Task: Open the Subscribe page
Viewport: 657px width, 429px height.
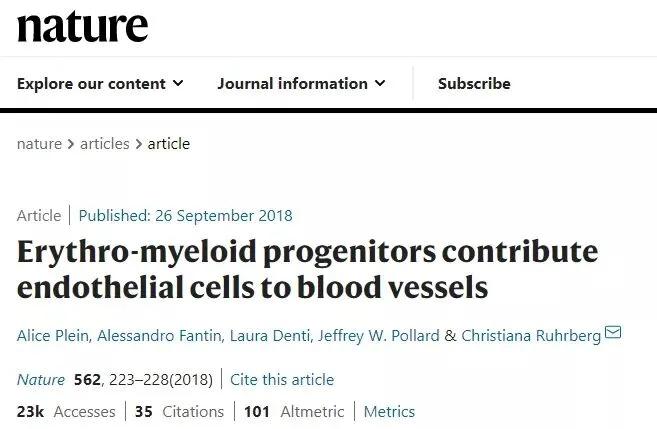Action: coord(474,84)
